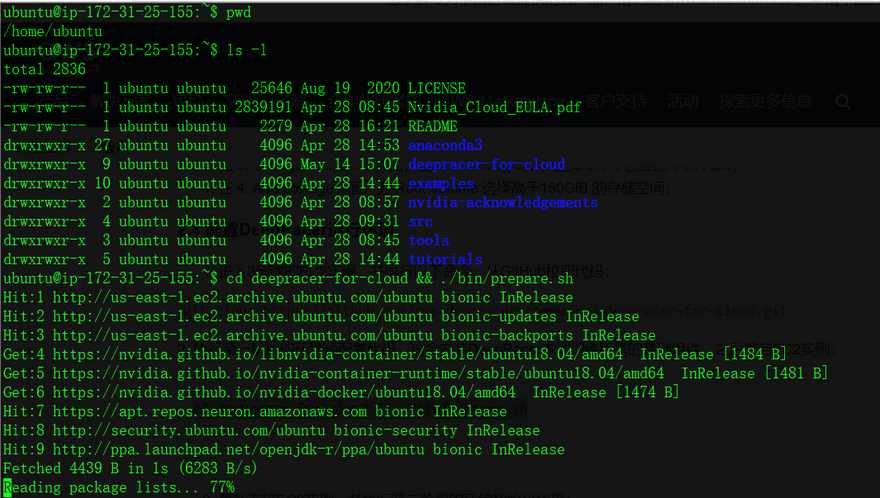Viewport: 880px width, 498px height.
Task: Click the src directory entry
Action: [x=420, y=222]
